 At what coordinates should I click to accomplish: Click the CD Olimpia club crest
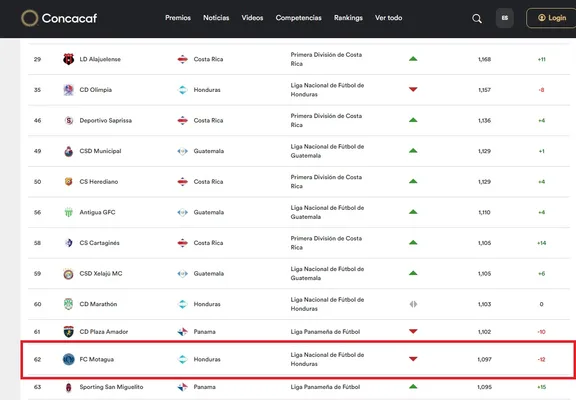68,90
